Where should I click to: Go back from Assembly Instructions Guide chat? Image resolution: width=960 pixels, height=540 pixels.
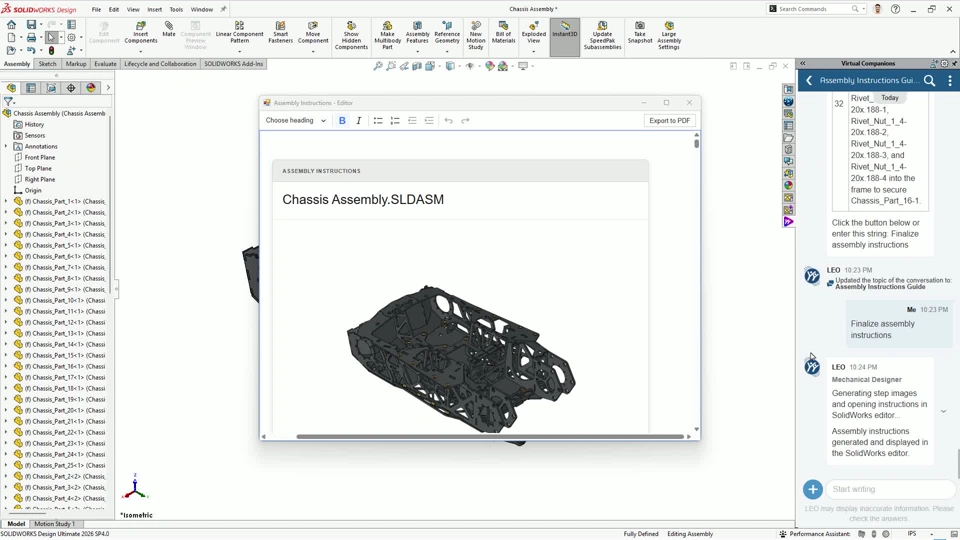(809, 80)
